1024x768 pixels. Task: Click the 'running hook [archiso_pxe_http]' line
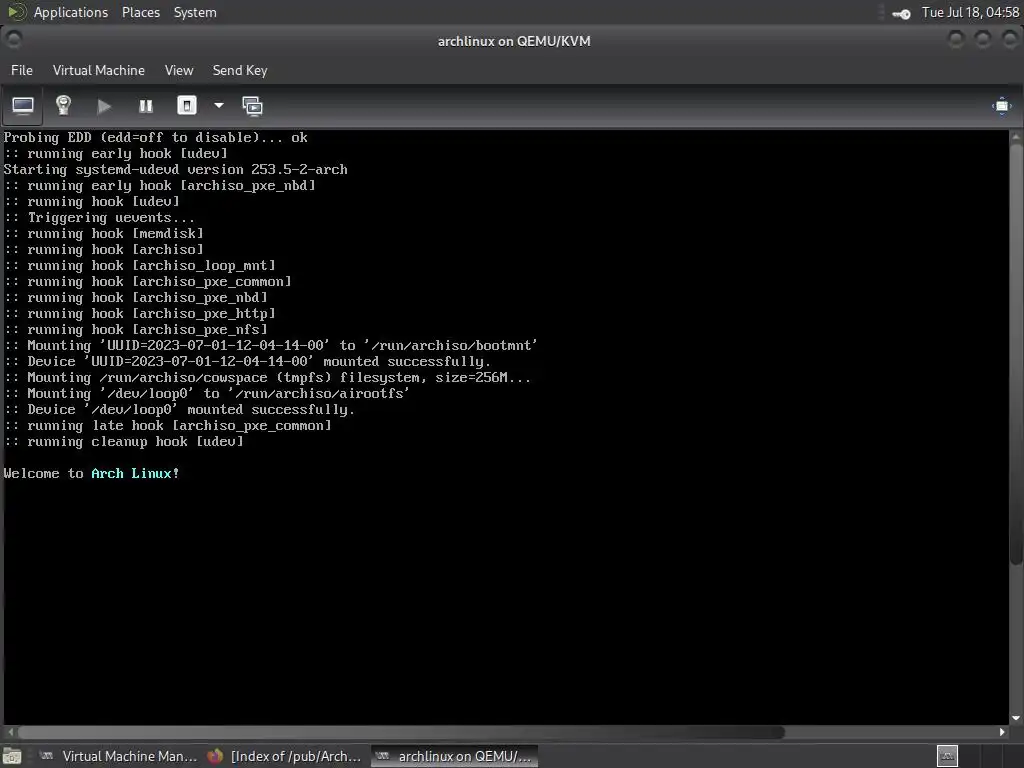140,313
